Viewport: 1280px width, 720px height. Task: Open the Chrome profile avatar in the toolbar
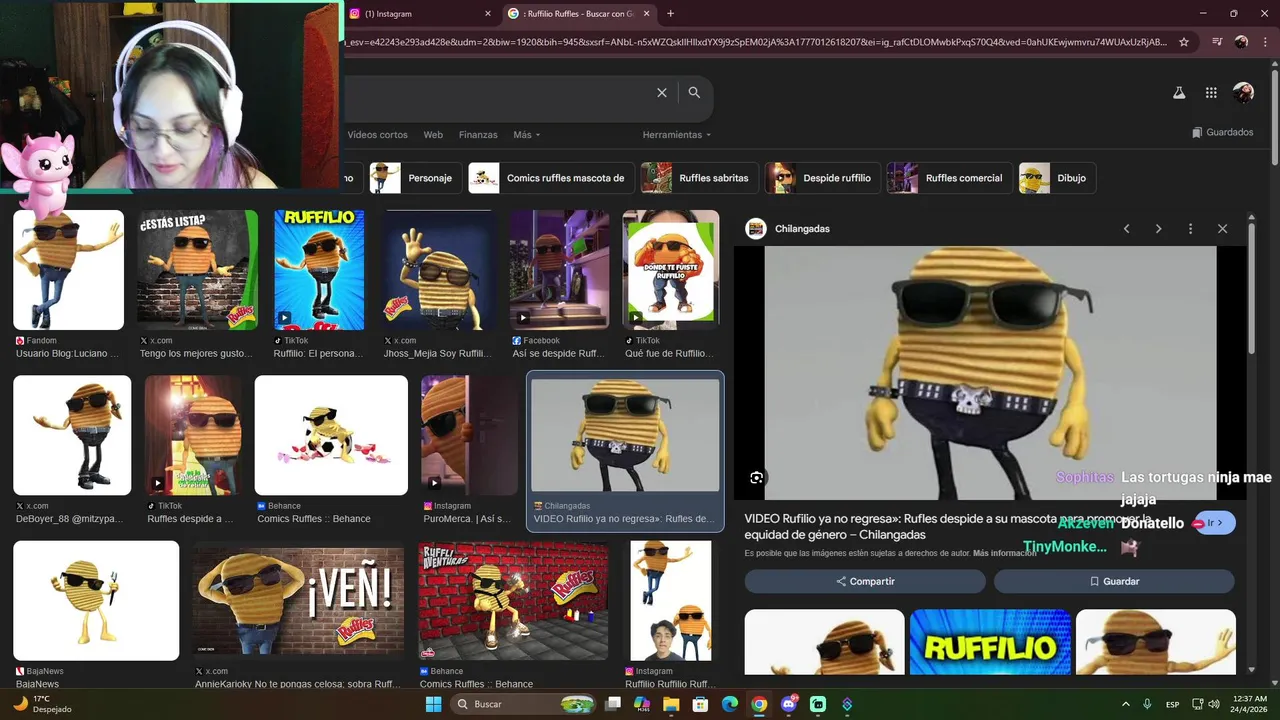[1241, 42]
